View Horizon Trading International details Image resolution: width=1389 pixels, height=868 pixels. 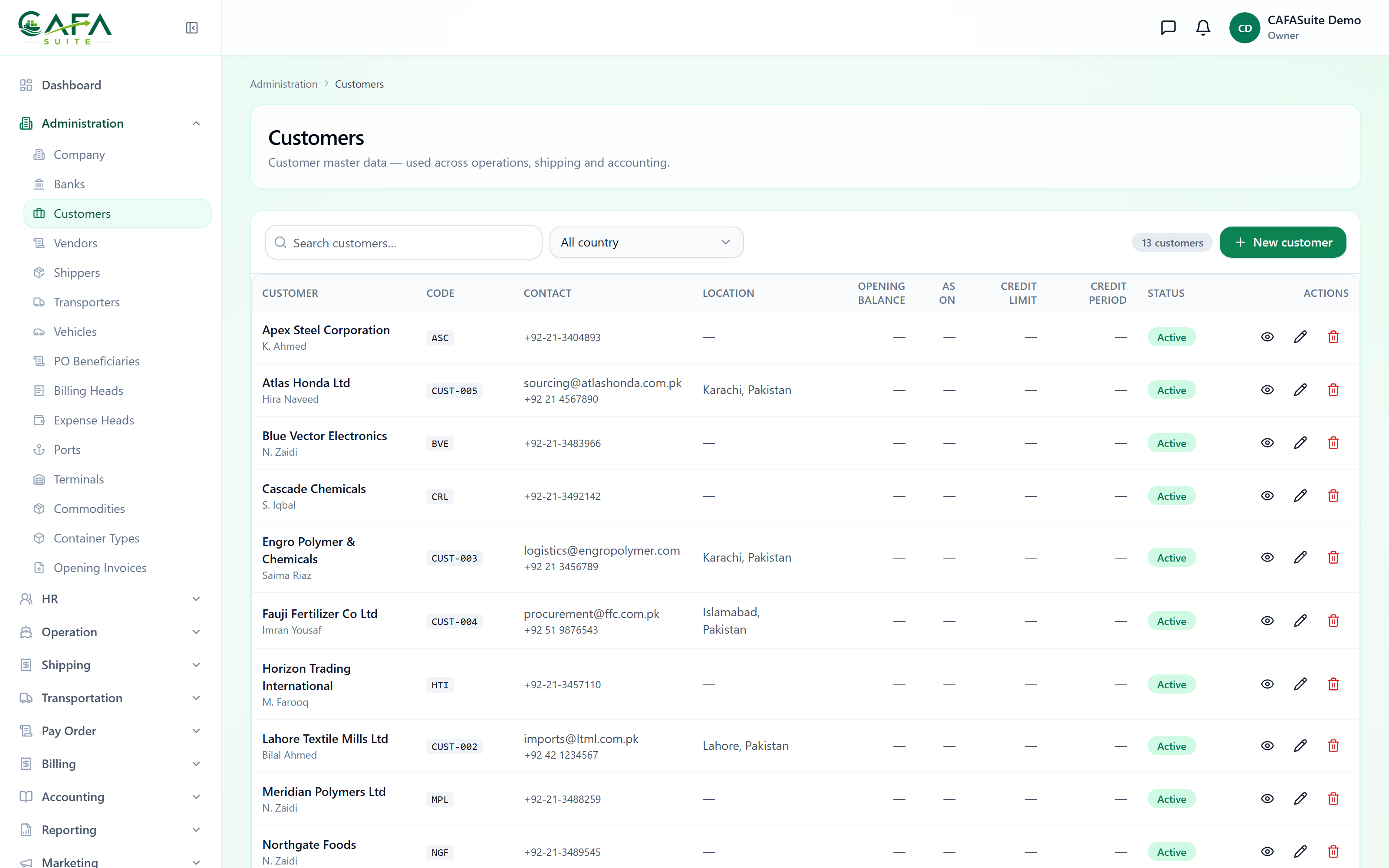click(x=1267, y=684)
